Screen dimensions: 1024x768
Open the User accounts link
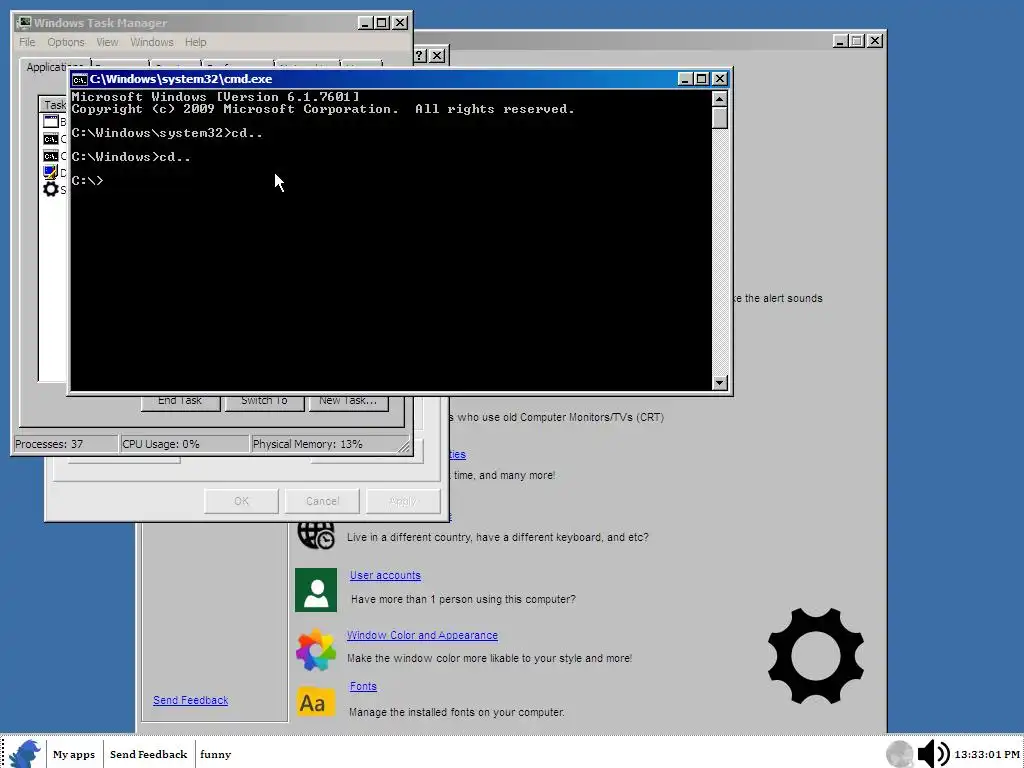pos(385,575)
